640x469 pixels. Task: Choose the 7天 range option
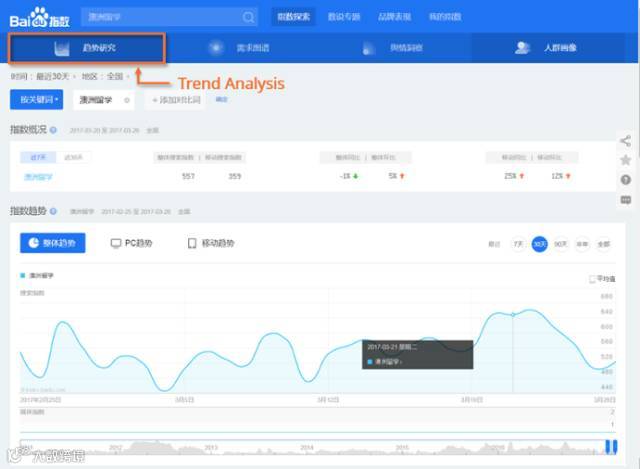tap(518, 244)
